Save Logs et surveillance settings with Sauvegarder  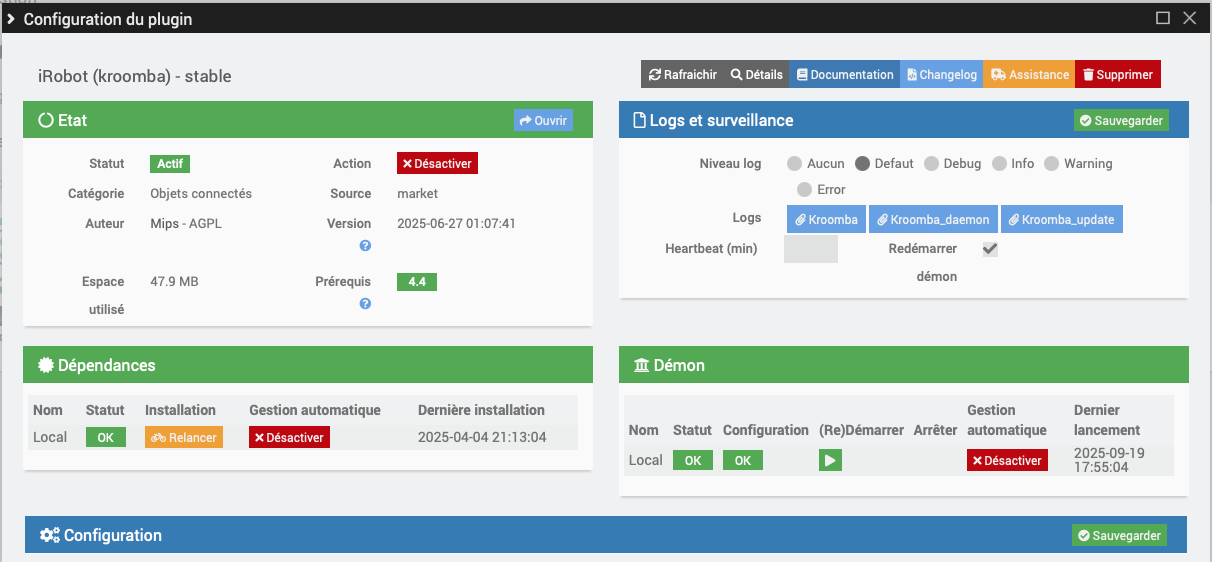pos(1121,120)
